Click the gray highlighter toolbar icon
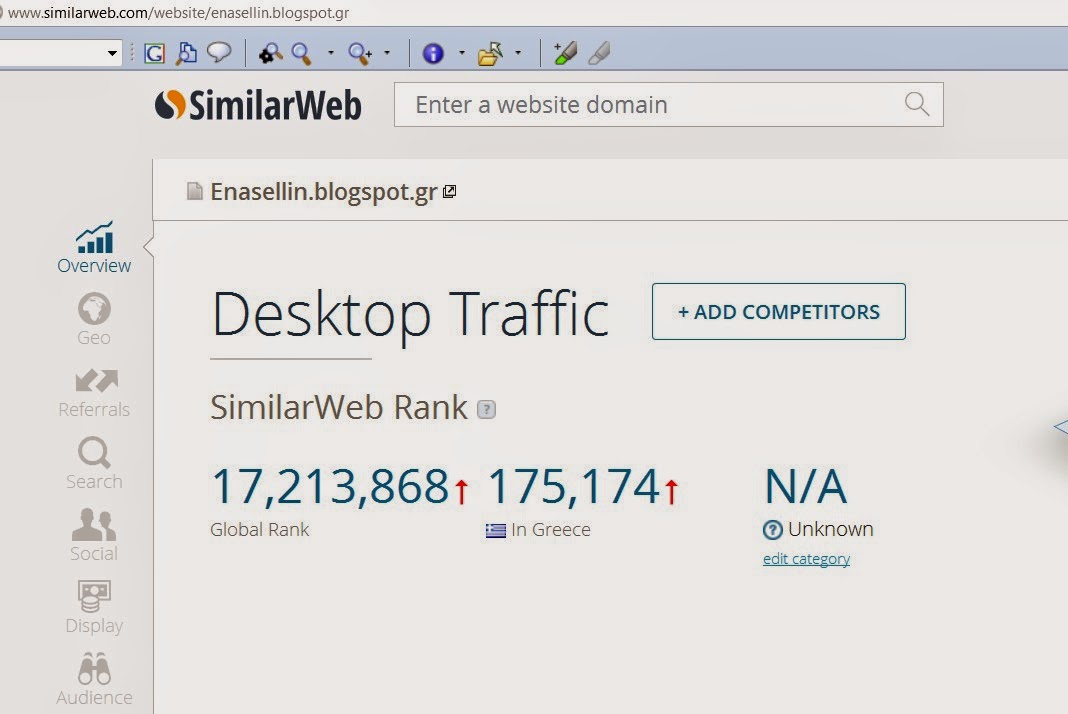This screenshot has width=1068, height=714. click(x=599, y=53)
